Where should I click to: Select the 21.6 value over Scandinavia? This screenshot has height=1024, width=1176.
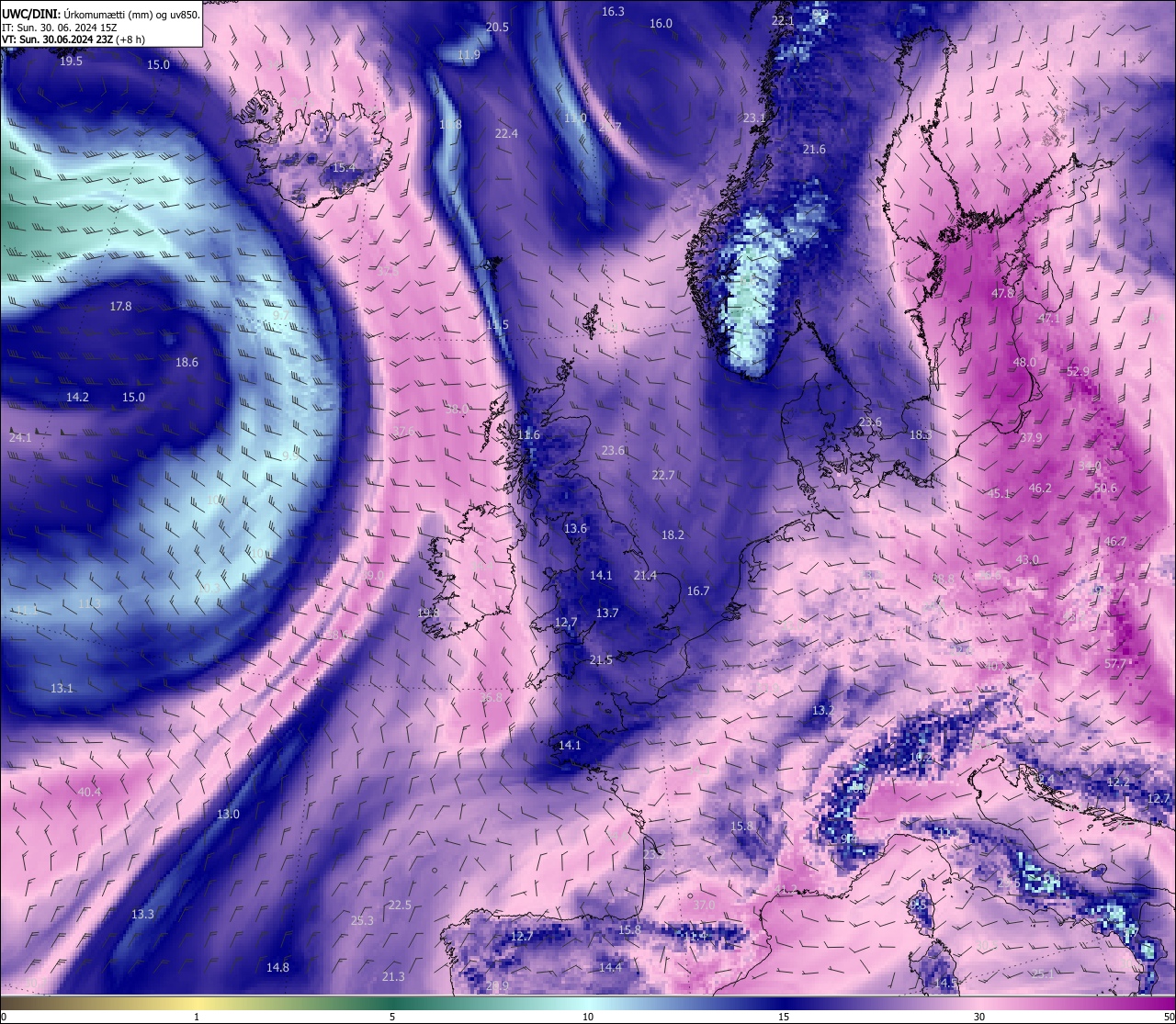click(814, 149)
